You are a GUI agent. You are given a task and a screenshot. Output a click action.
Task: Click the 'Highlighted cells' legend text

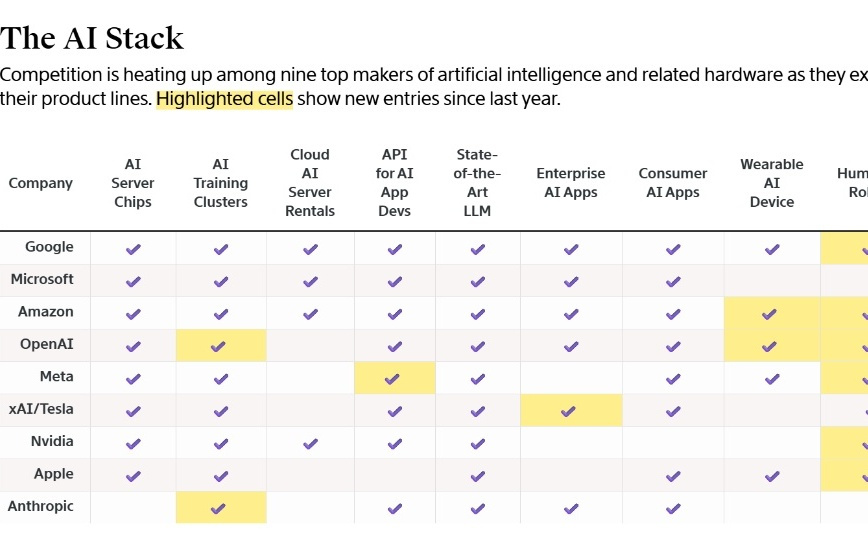coord(224,99)
